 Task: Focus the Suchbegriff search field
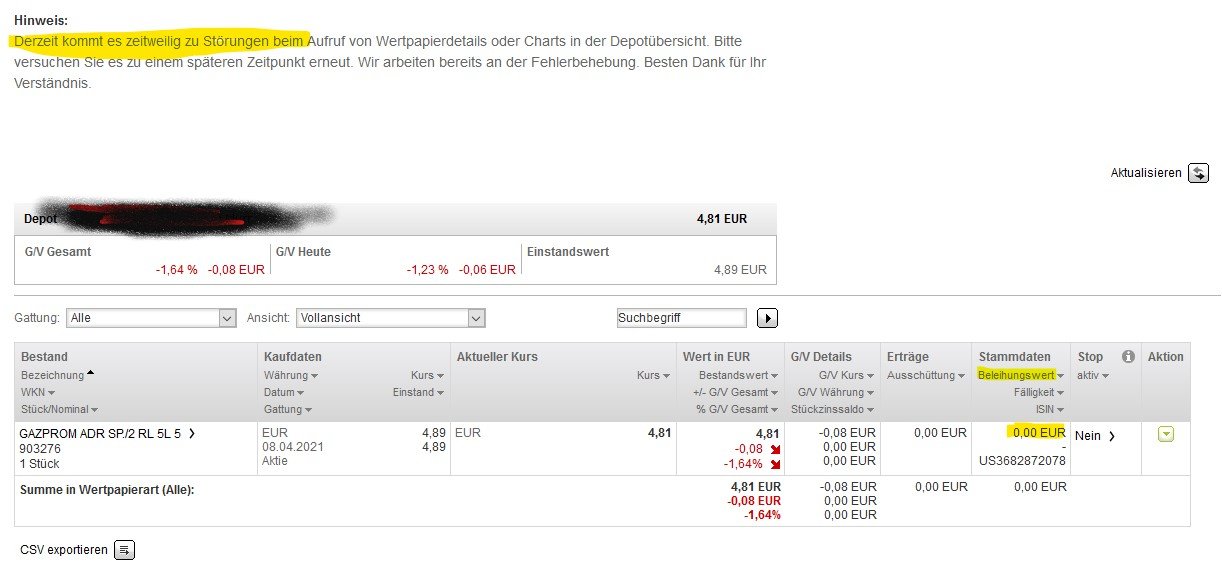[x=681, y=318]
